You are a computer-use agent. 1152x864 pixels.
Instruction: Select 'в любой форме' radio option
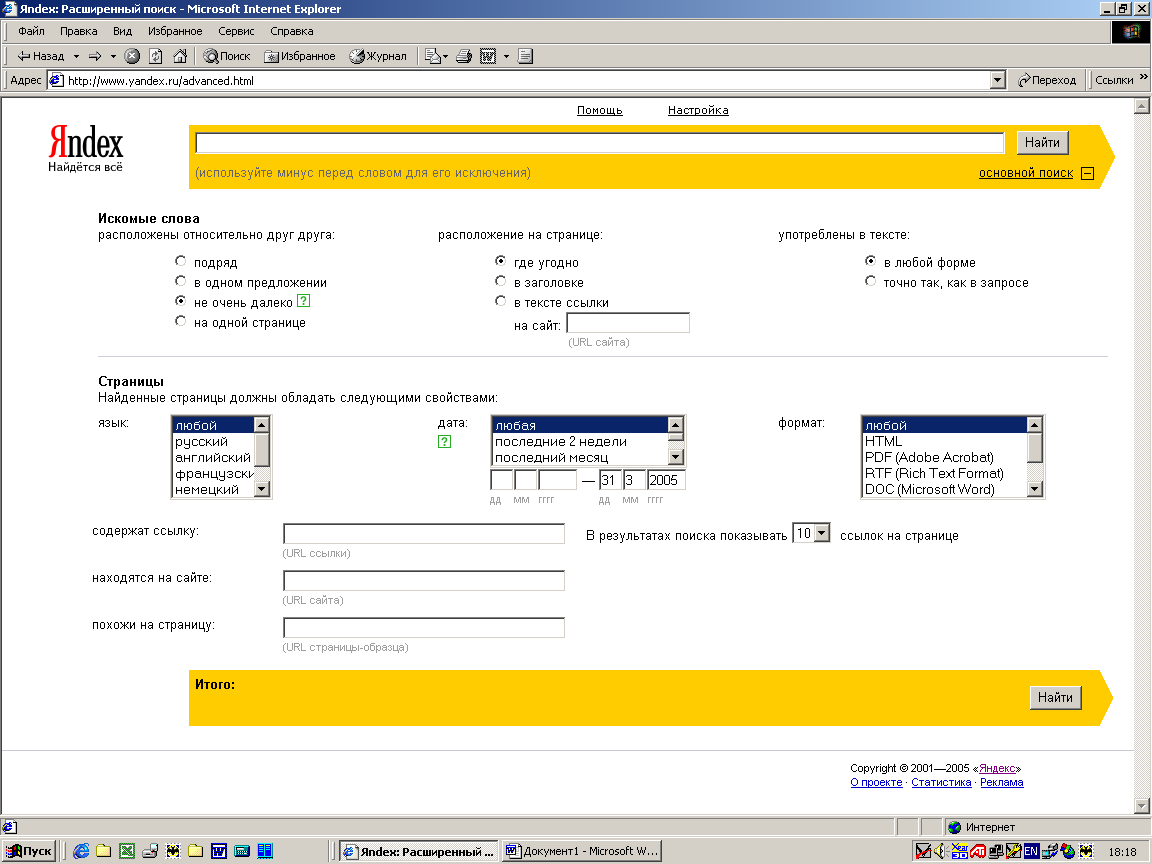pos(871,261)
